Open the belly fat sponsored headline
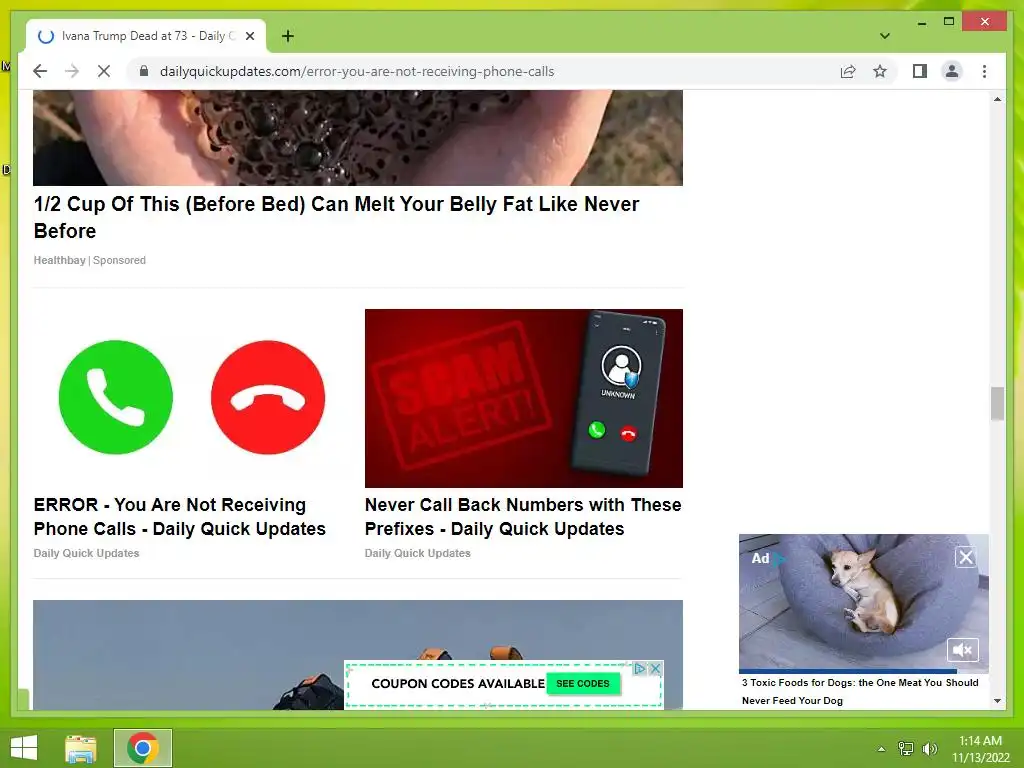 [x=336, y=217]
